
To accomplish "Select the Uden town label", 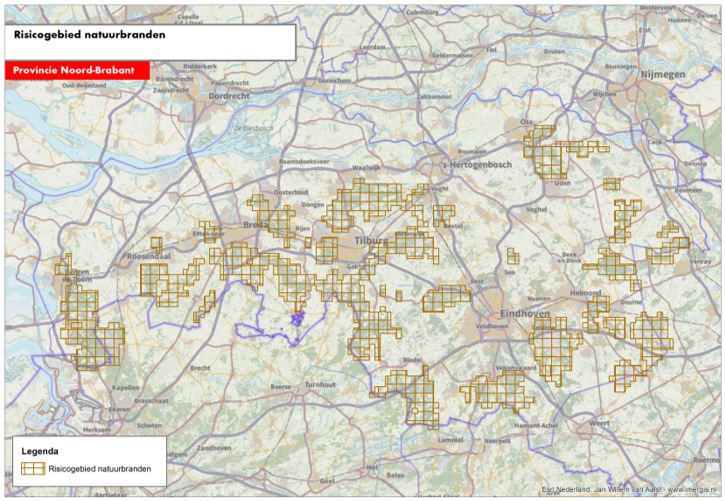I will click(566, 183).
